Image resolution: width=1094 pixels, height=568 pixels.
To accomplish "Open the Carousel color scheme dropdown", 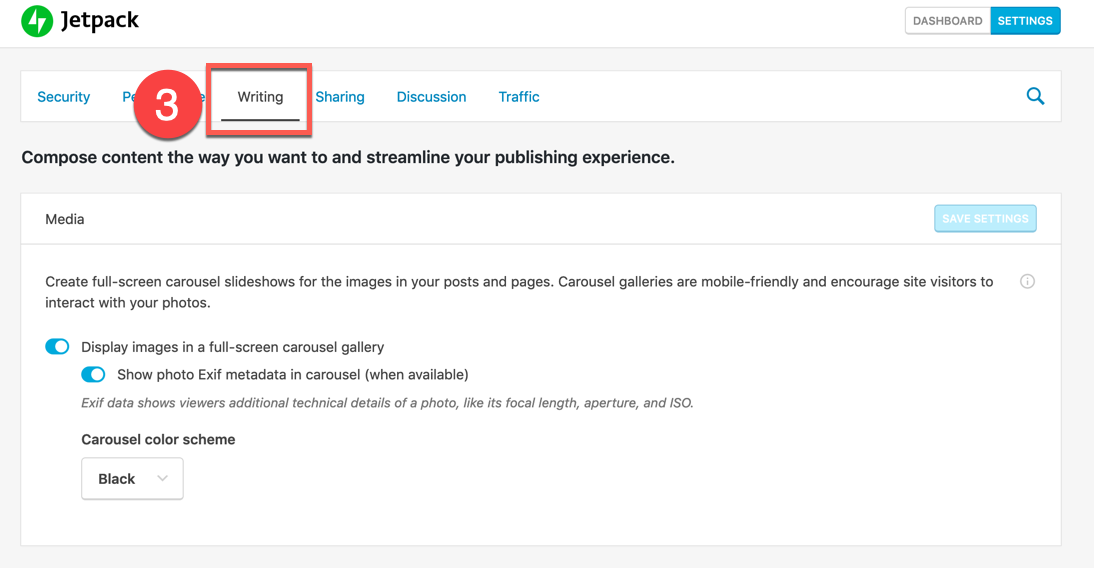I will [x=132, y=479].
